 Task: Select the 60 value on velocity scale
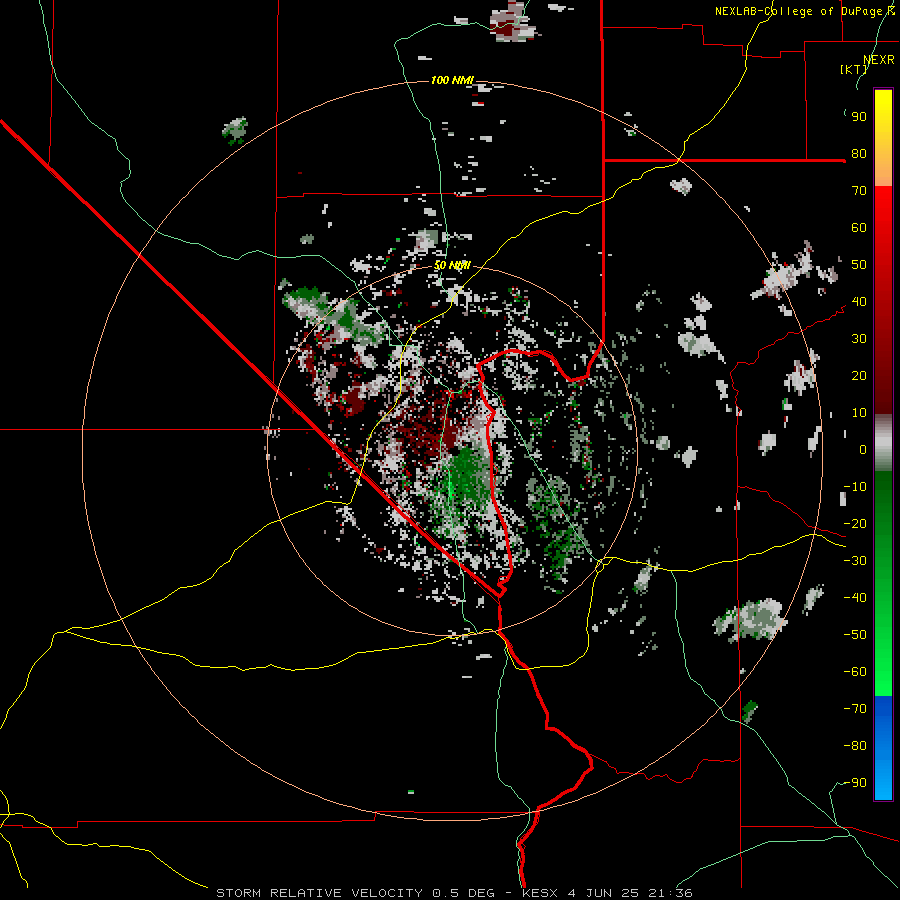point(859,228)
